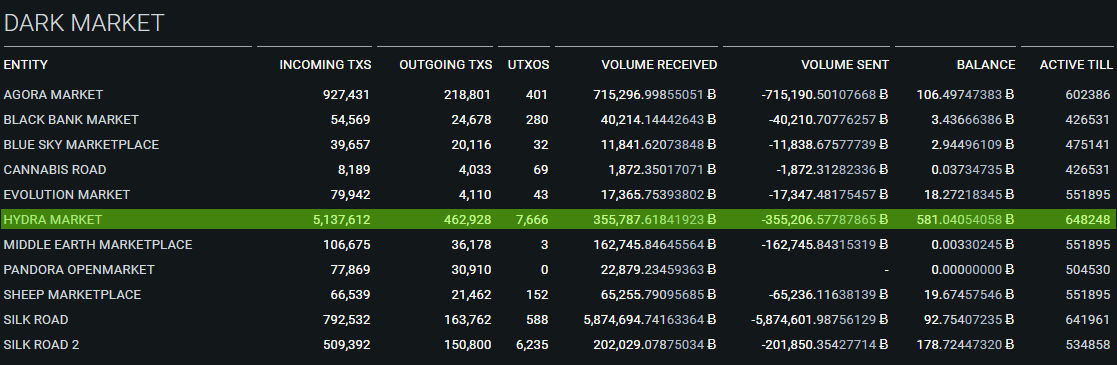Image resolution: width=1117 pixels, height=365 pixels.
Task: Click Hydra Market active till 648248
Action: pyautogui.click(x=1088, y=220)
